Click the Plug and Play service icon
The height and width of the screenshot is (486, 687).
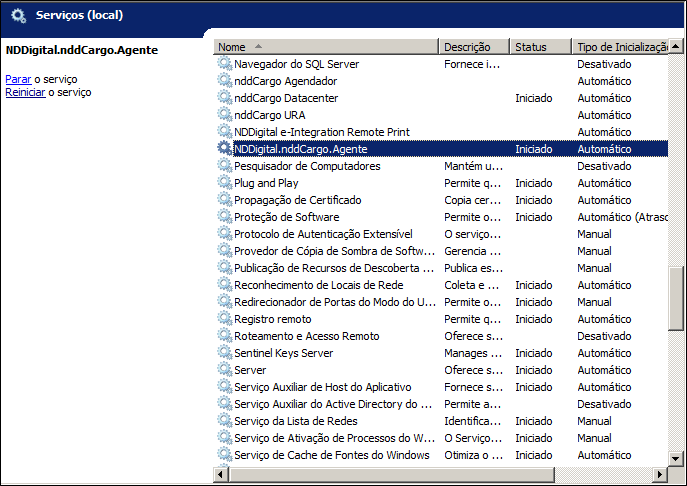224,183
